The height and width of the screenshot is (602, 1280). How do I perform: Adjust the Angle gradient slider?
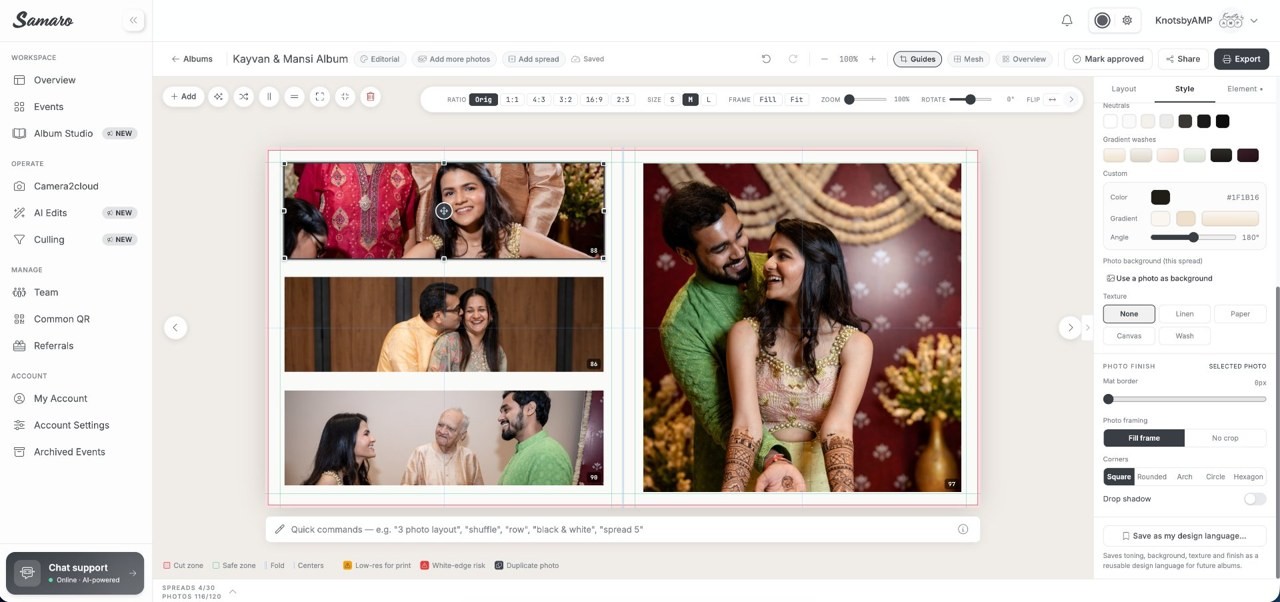coord(1193,237)
